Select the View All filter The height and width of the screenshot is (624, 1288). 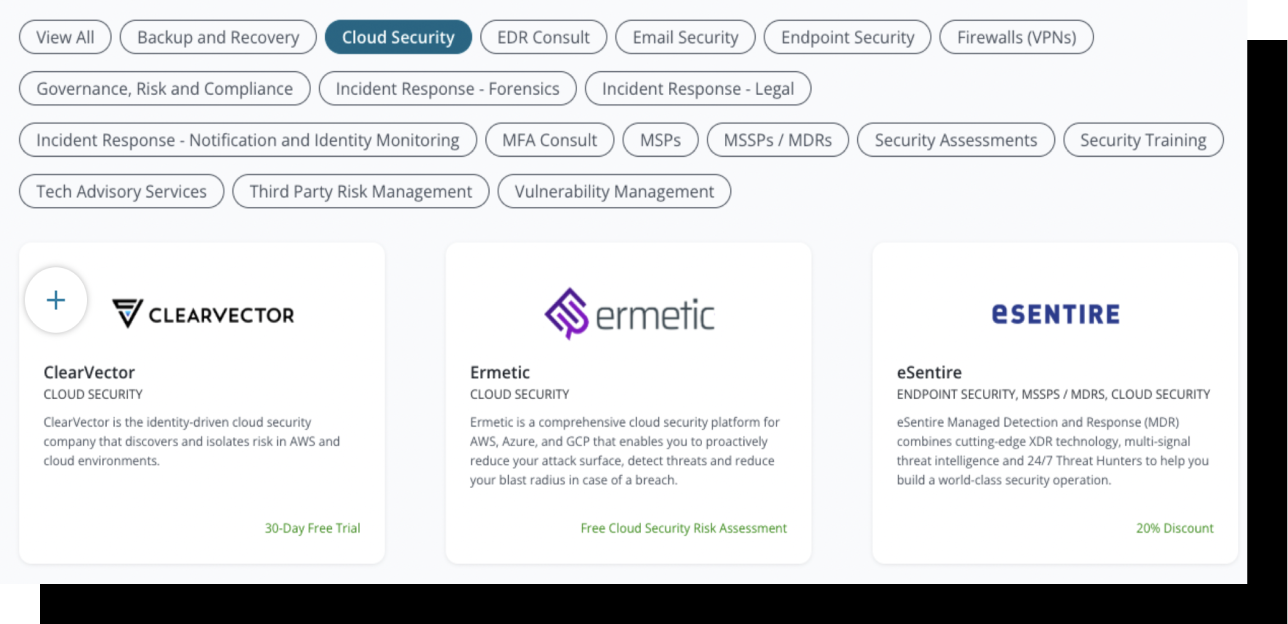point(65,37)
